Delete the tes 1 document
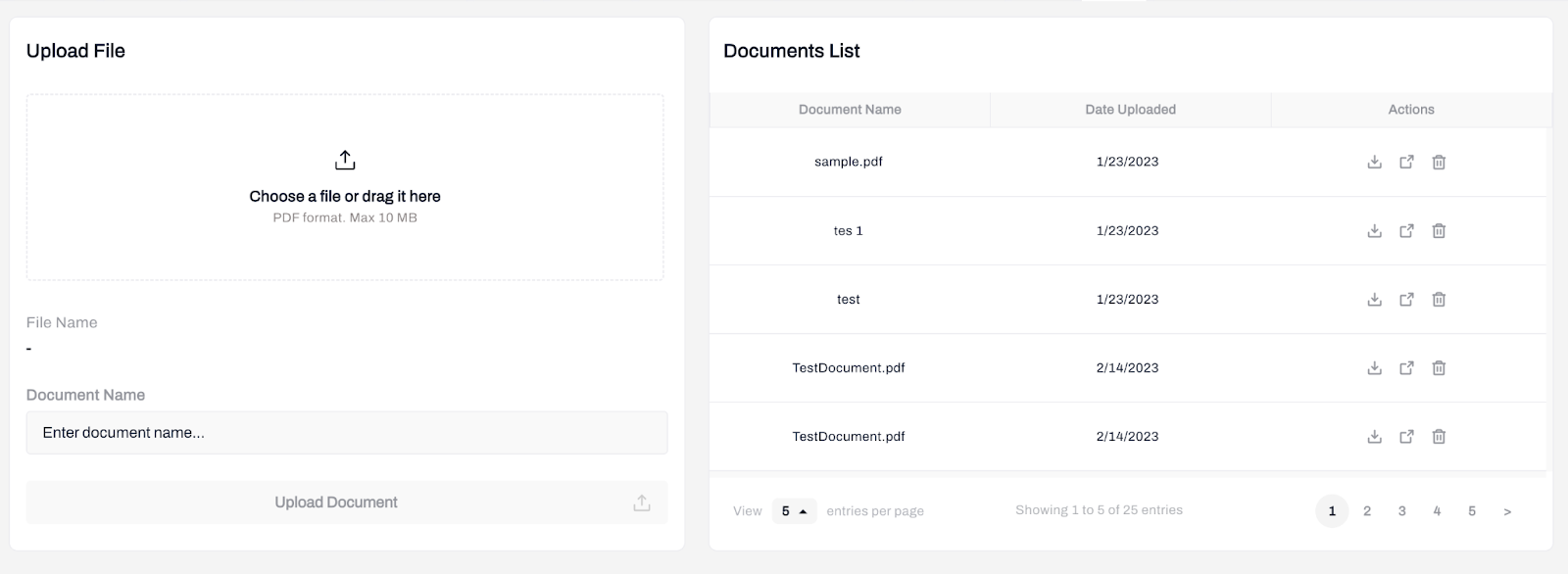Screen dimensions: 1568x574 (1439, 230)
